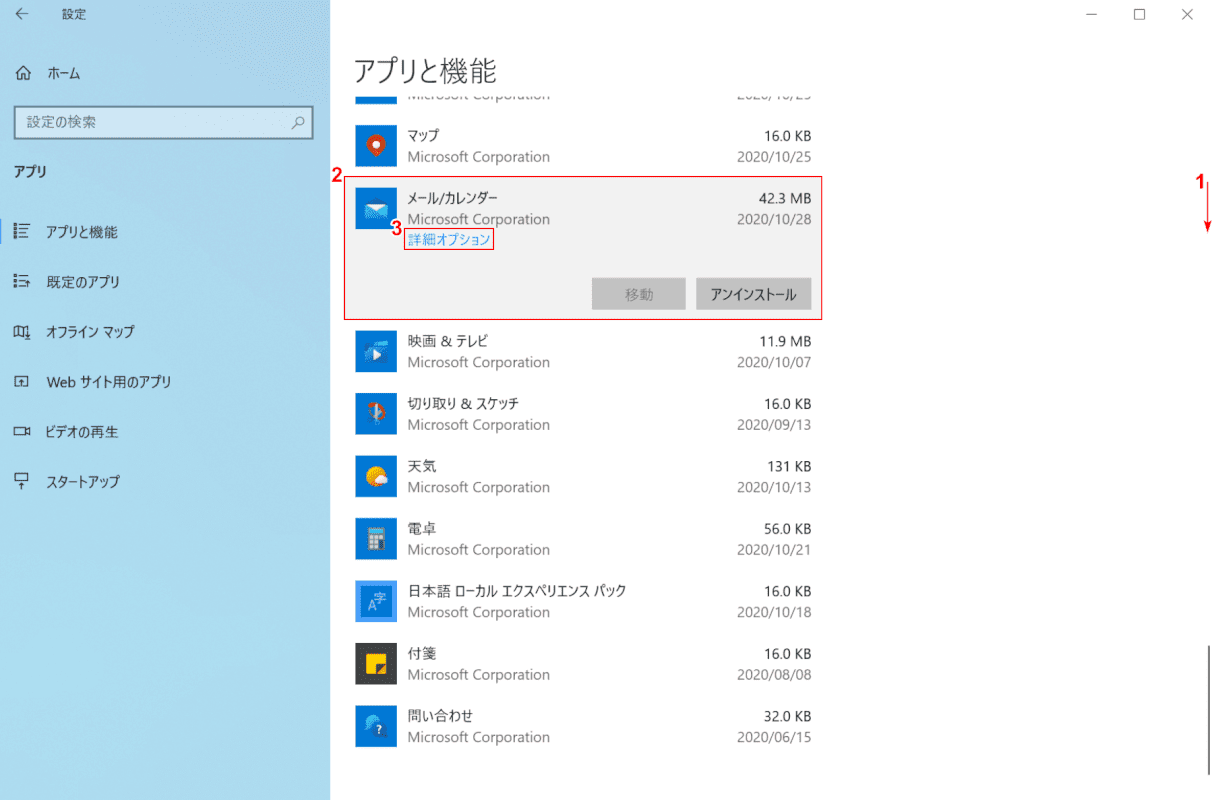This screenshot has height=800, width=1212.
Task: Click the アンインストール button
Action: click(x=753, y=294)
